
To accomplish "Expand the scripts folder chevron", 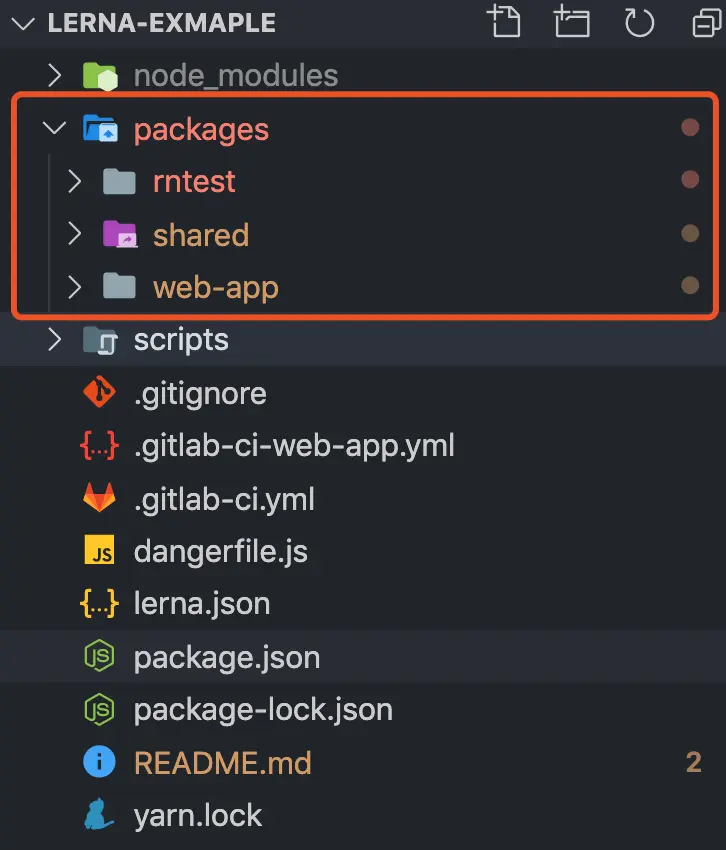I will [x=55, y=340].
